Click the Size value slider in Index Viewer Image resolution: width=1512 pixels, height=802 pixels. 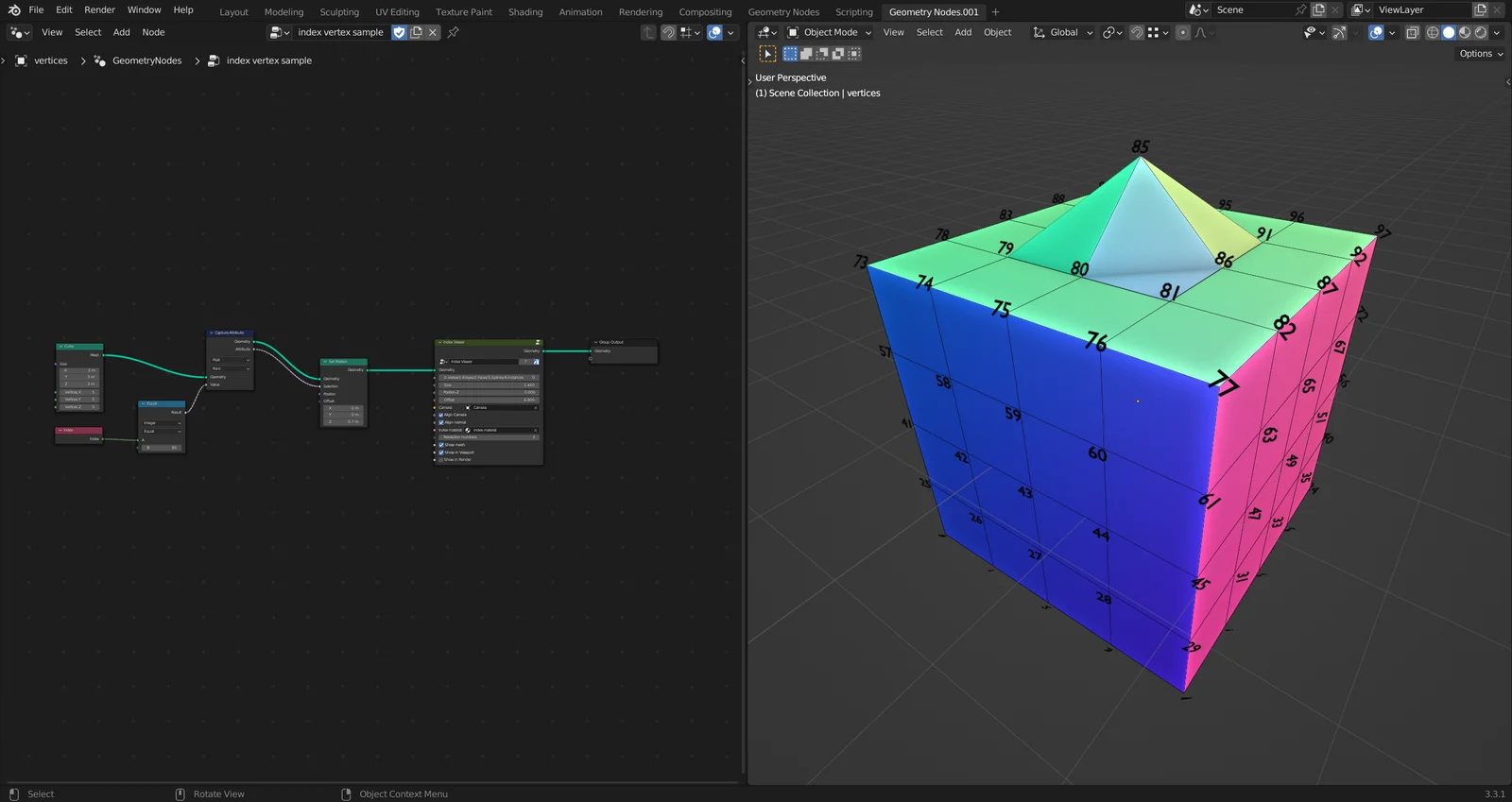point(489,385)
